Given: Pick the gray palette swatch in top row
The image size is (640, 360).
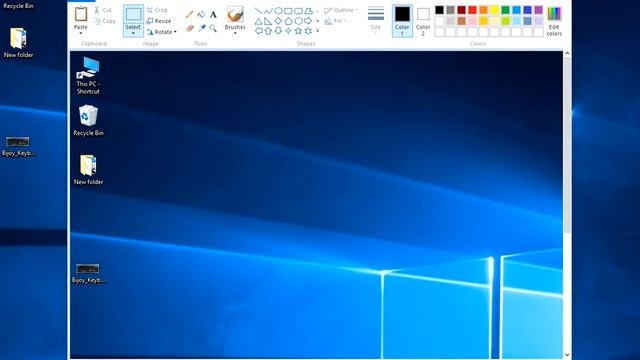Looking at the screenshot, I should 450,10.
